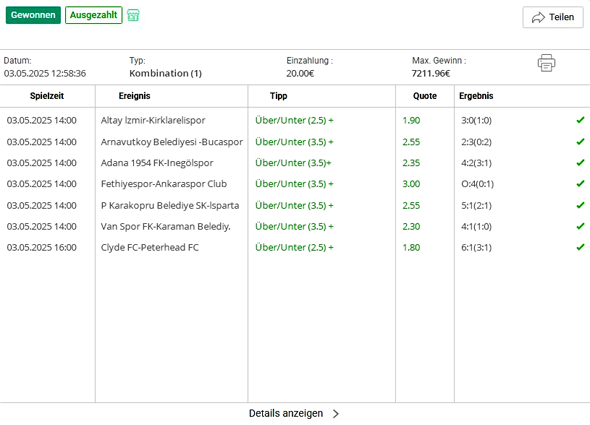Click the Spielzeit column header
This screenshot has width=590, height=425.
click(x=47, y=96)
